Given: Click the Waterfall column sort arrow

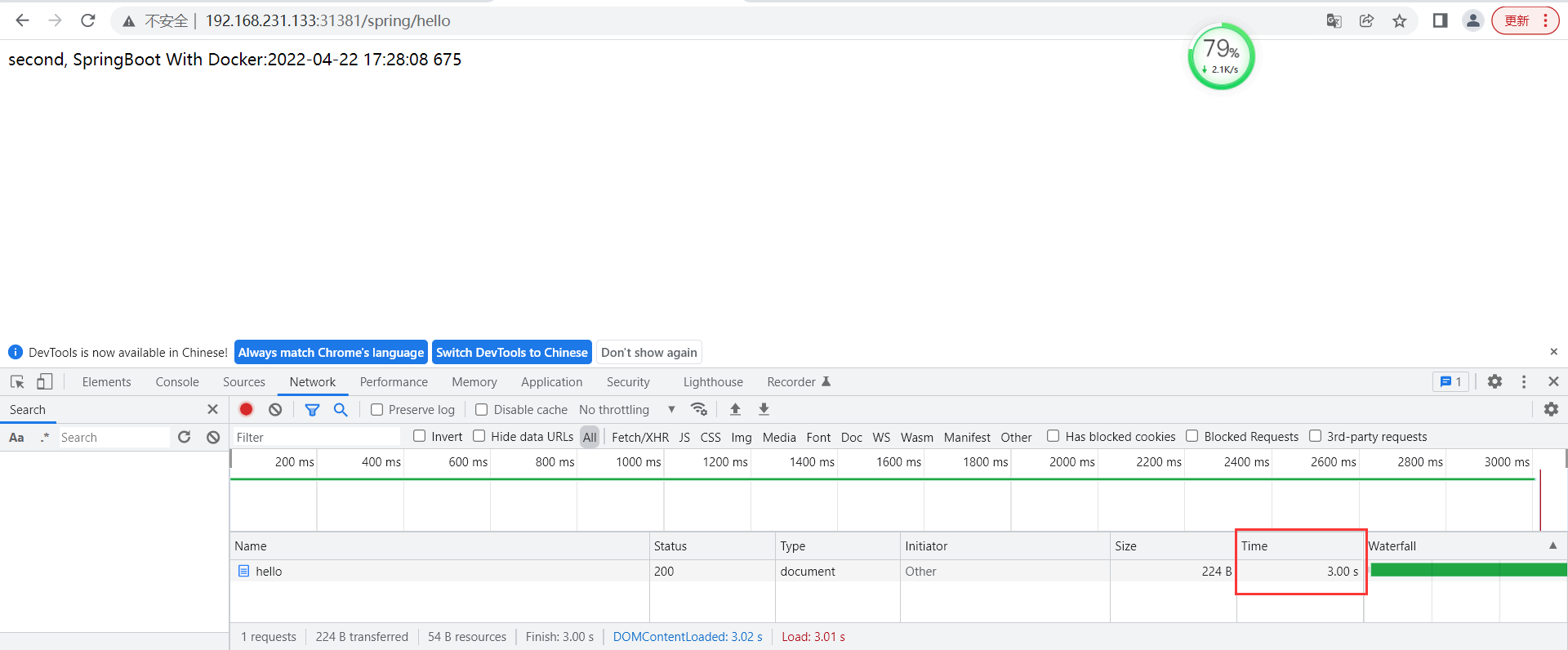Looking at the screenshot, I should (1552, 545).
